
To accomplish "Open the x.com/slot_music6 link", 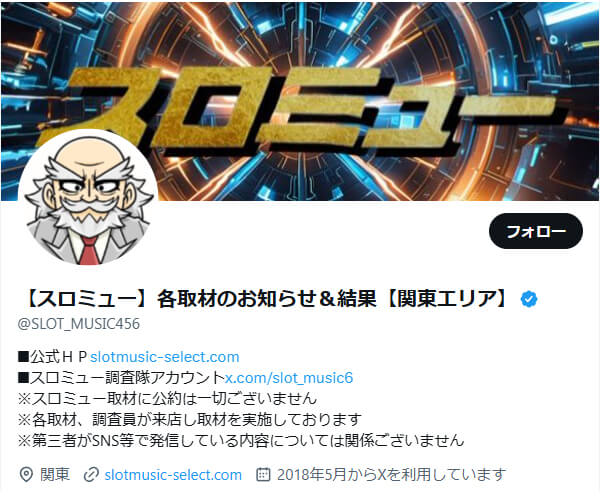I will (289, 378).
